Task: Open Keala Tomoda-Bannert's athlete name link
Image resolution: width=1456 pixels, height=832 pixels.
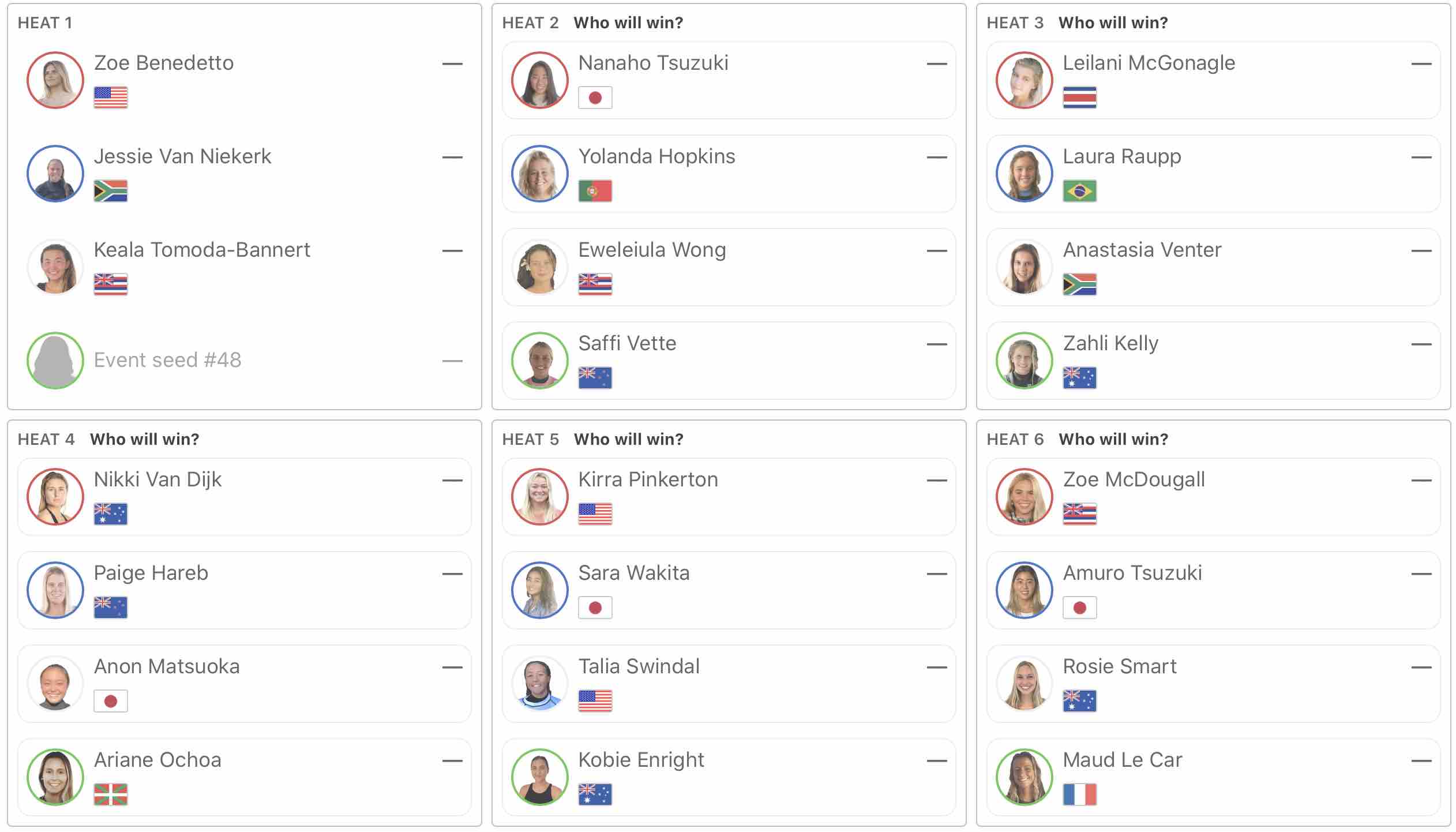Action: tap(202, 250)
